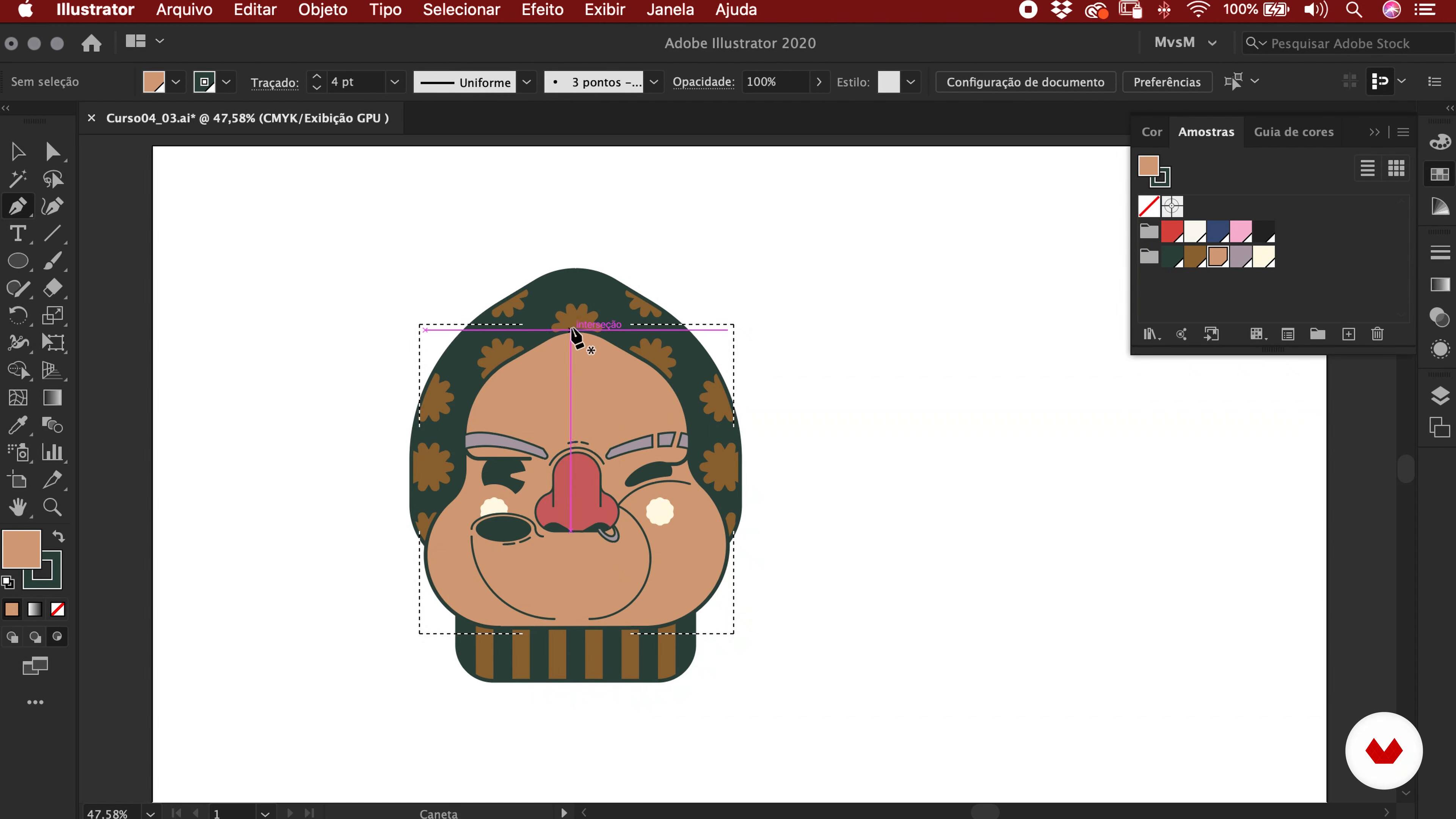Image resolution: width=1456 pixels, height=819 pixels.
Task: Switch to the Guia de cores tab
Action: pyautogui.click(x=1293, y=132)
